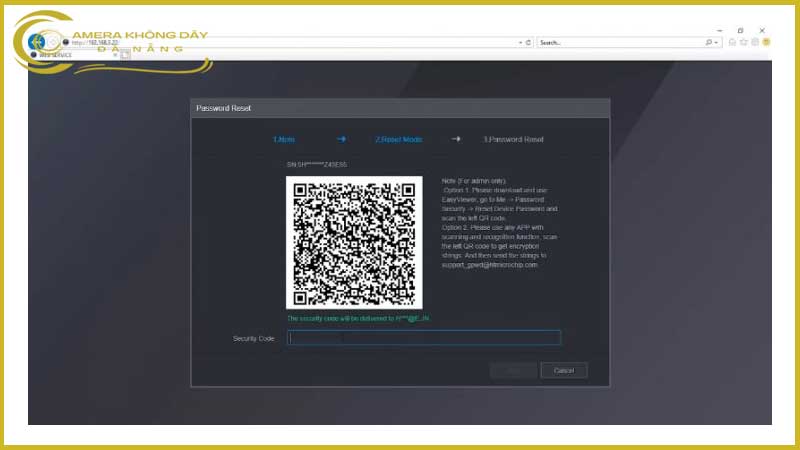Open a new browser tab
The image size is (800, 450).
pyautogui.click(x=126, y=55)
